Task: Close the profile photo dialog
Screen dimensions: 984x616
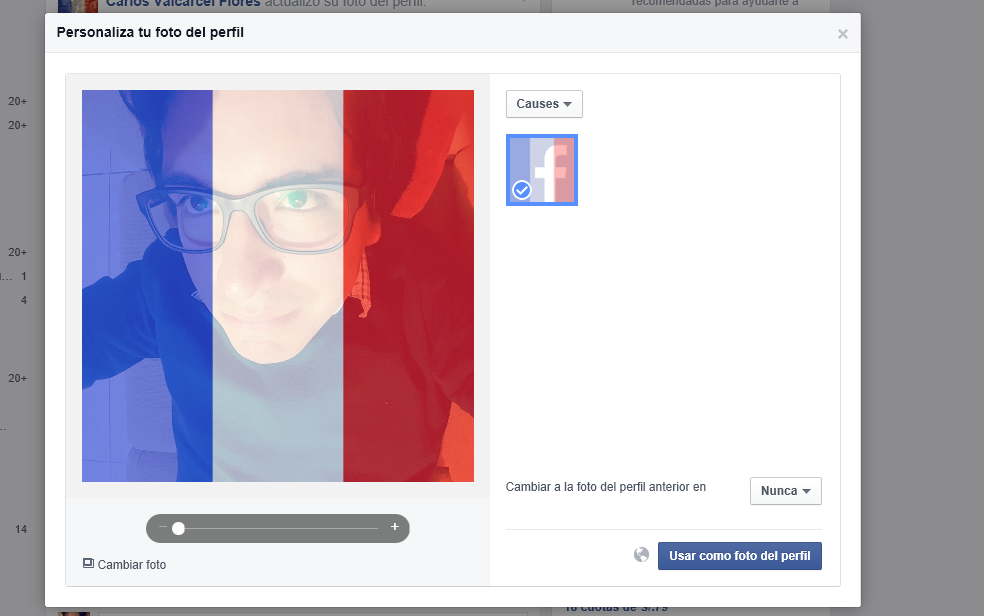Action: pos(843,34)
